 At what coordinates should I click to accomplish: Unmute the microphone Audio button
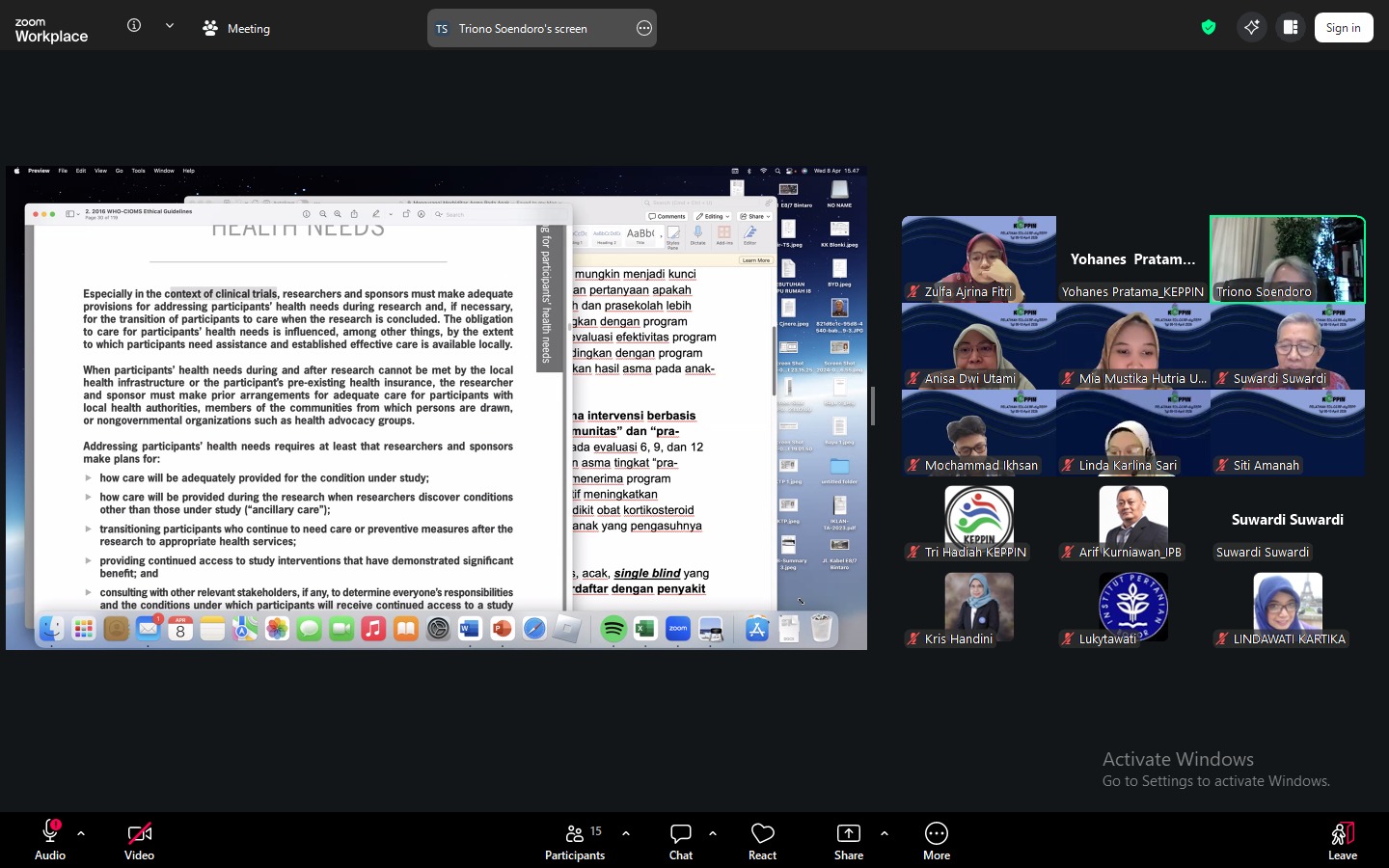click(50, 840)
